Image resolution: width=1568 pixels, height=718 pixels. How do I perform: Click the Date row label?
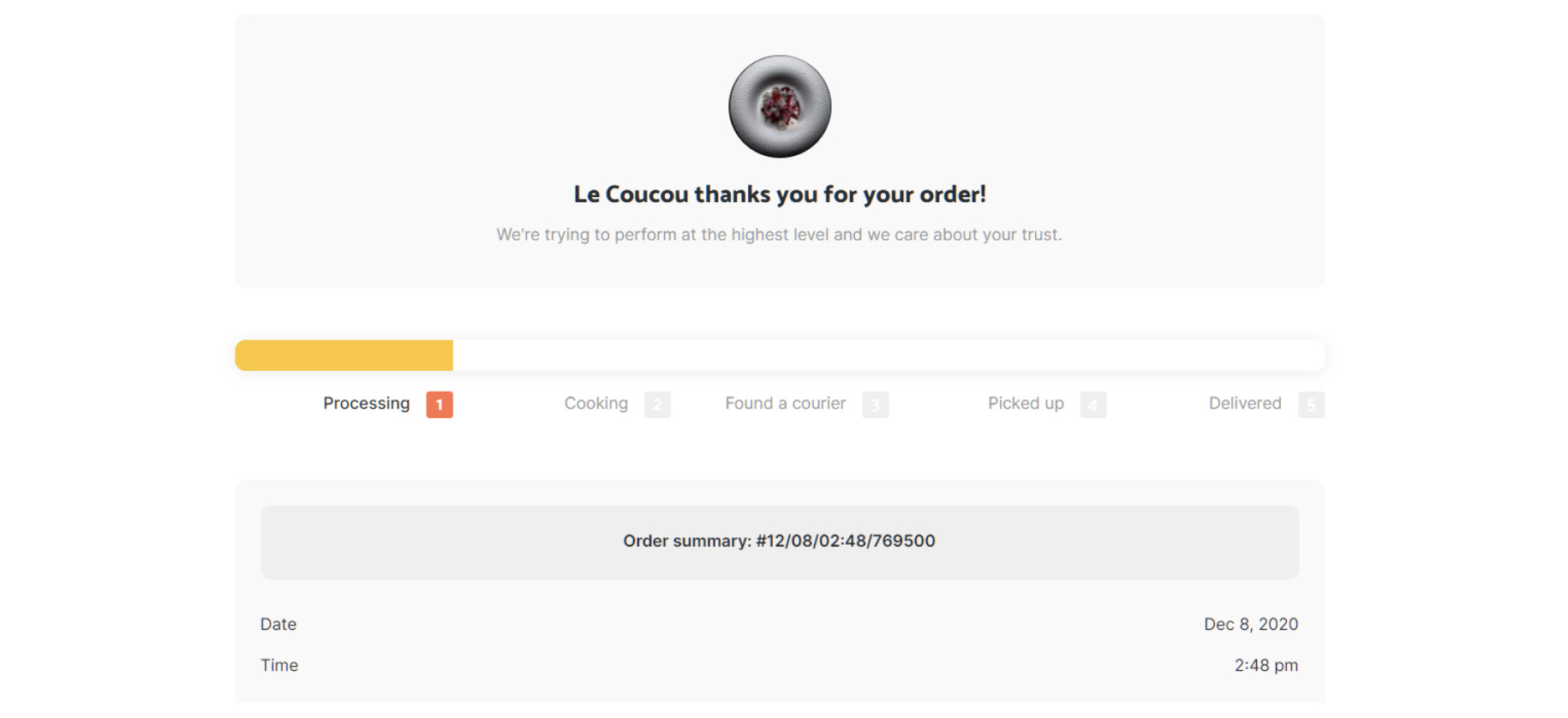coord(278,625)
